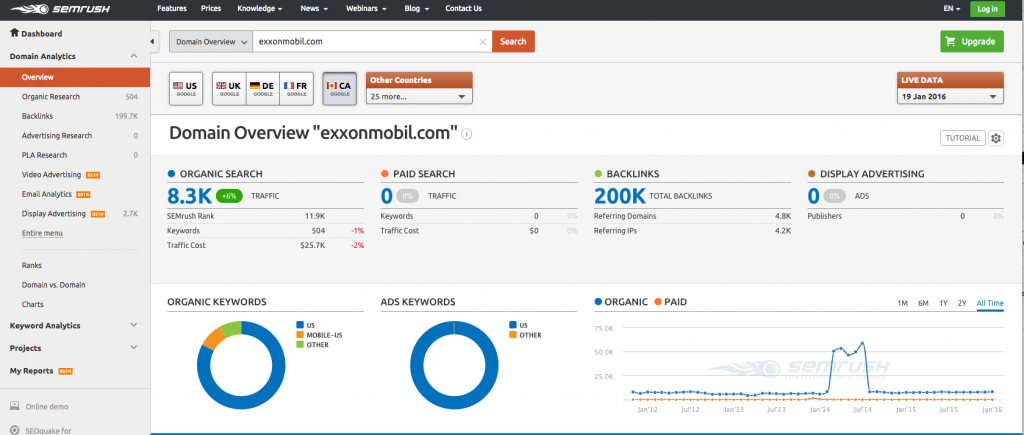The height and width of the screenshot is (435, 1024).
Task: Select 1Y chart time range
Action: click(943, 303)
